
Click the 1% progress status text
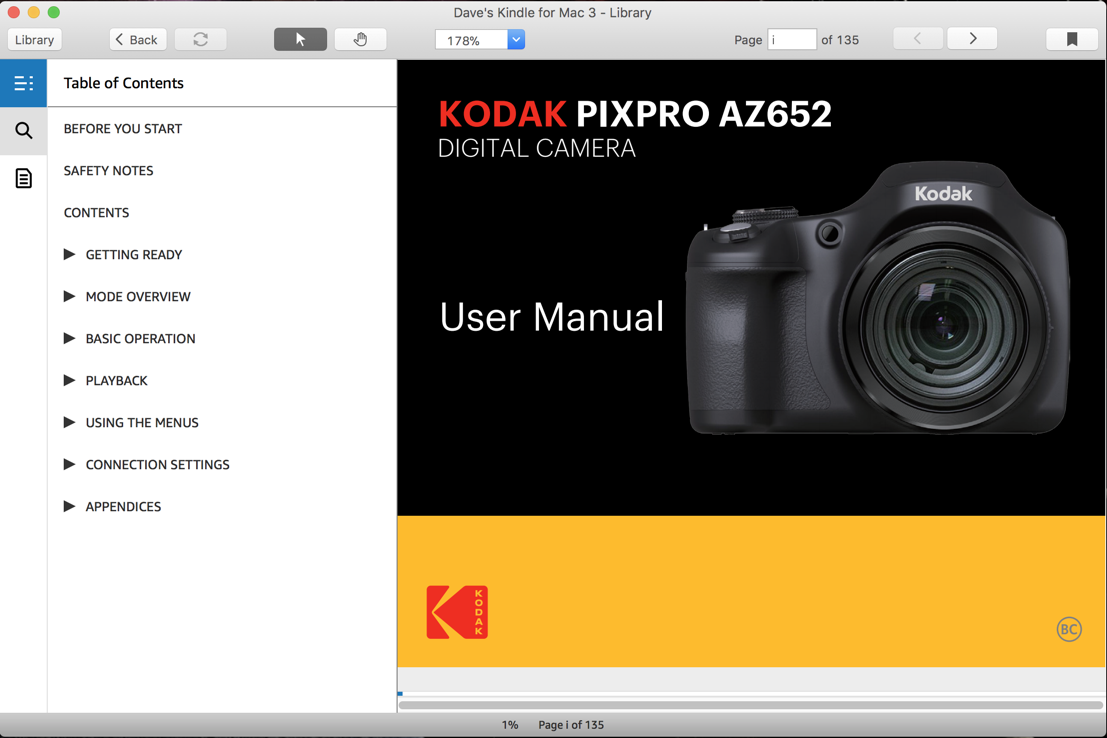click(x=510, y=725)
